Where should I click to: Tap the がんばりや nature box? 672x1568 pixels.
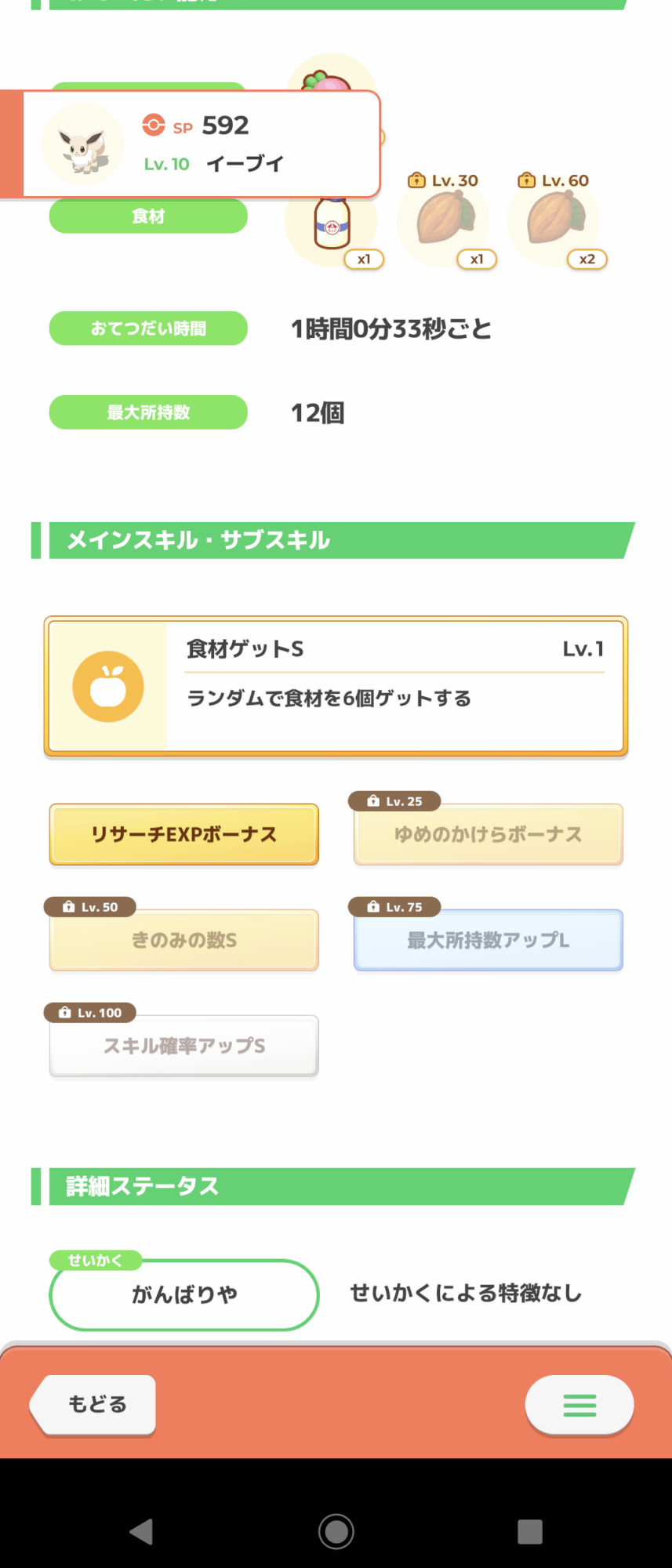184,1294
